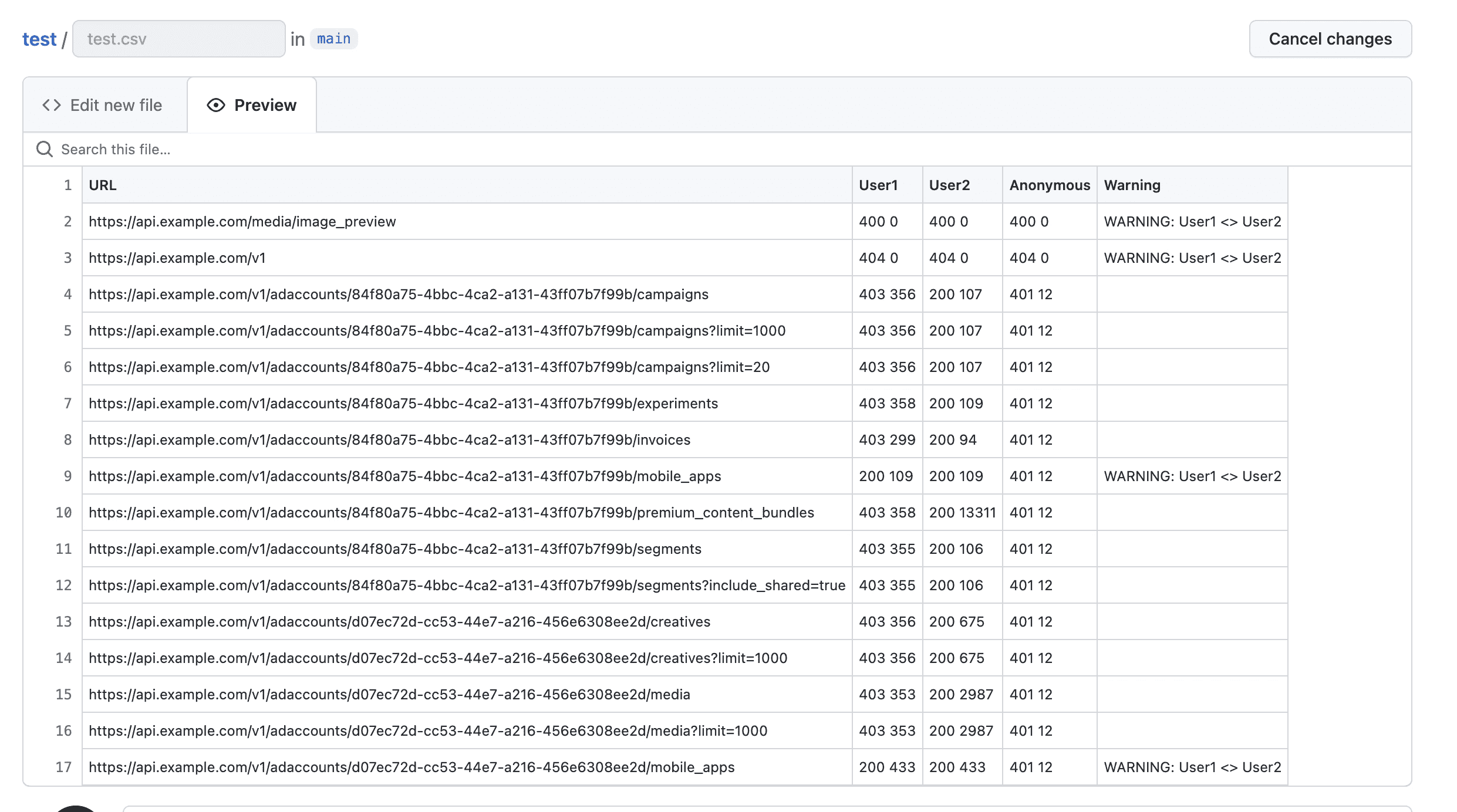This screenshot has height=812, width=1457.
Task: Click the main branch label
Action: (334, 39)
